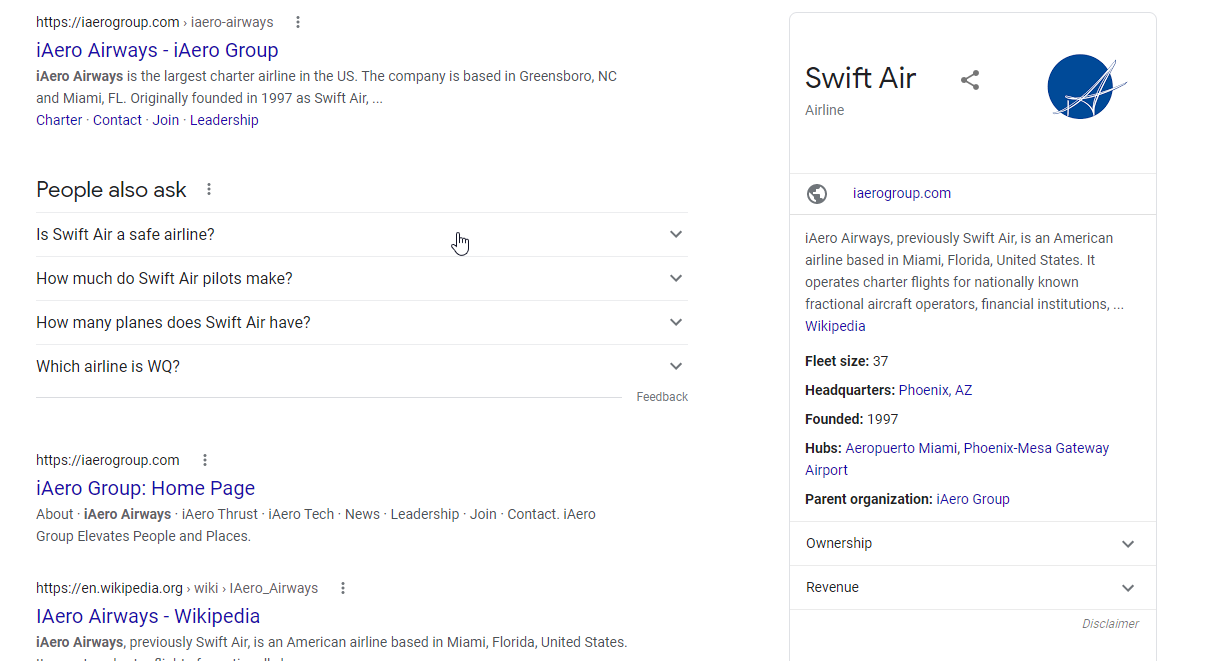Click the 'Founded: 1997' fact

pos(852,419)
